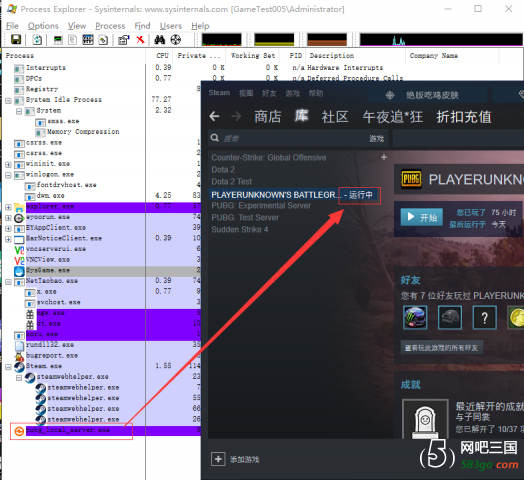Image resolution: width=524 pixels, height=480 pixels.
Task: Click the crosshair Find Window's Process icon
Action: pos(176,40)
